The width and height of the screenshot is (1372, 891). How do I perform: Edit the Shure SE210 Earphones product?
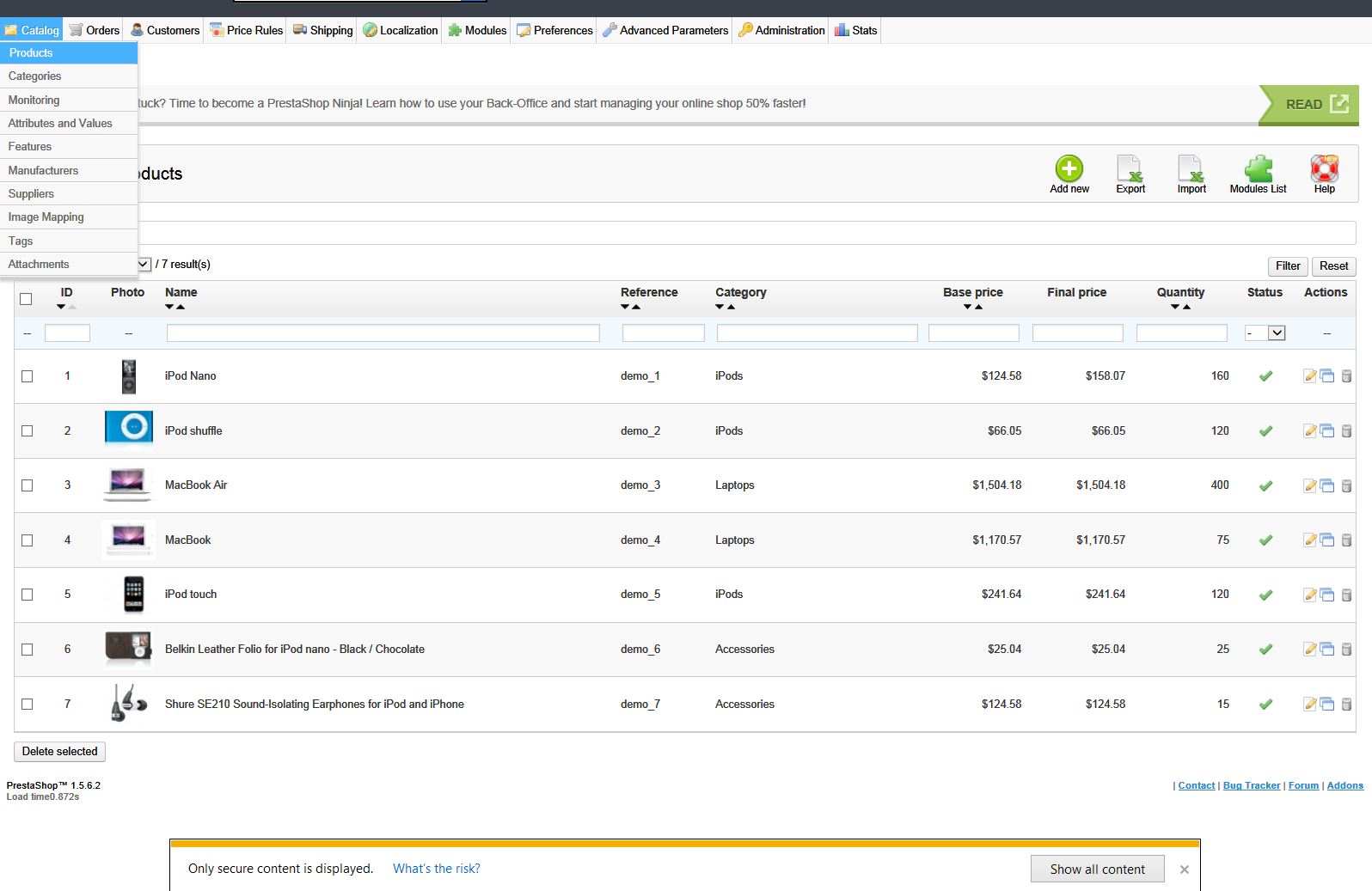[1310, 704]
